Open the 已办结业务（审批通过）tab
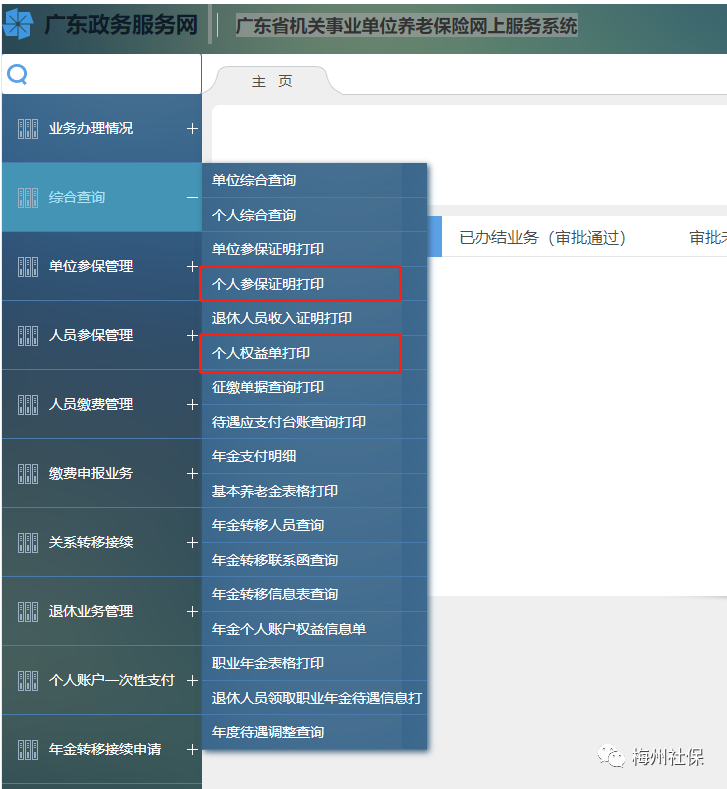Image resolution: width=727 pixels, height=789 pixels. [x=542, y=237]
